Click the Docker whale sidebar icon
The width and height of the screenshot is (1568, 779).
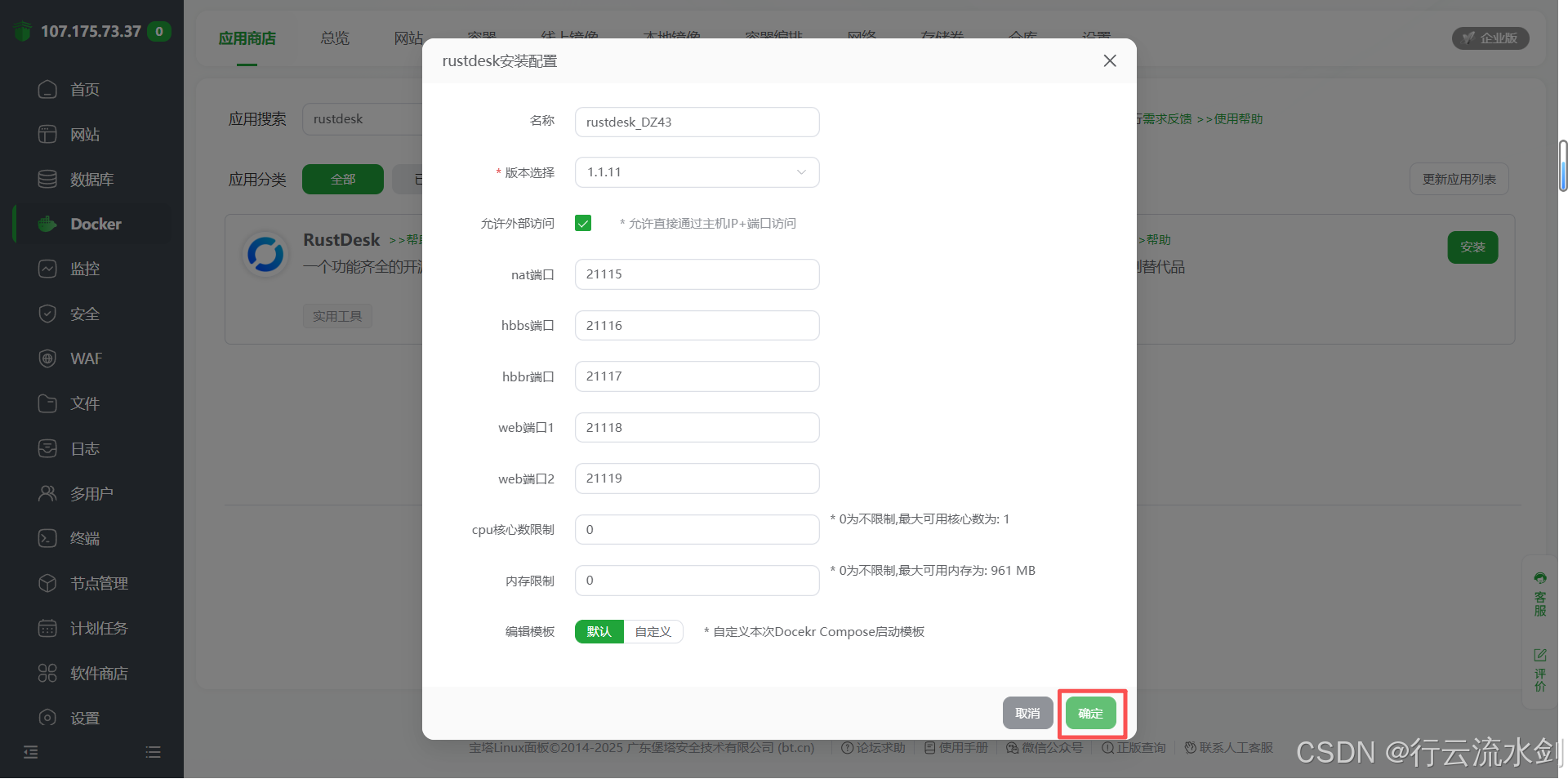47,224
